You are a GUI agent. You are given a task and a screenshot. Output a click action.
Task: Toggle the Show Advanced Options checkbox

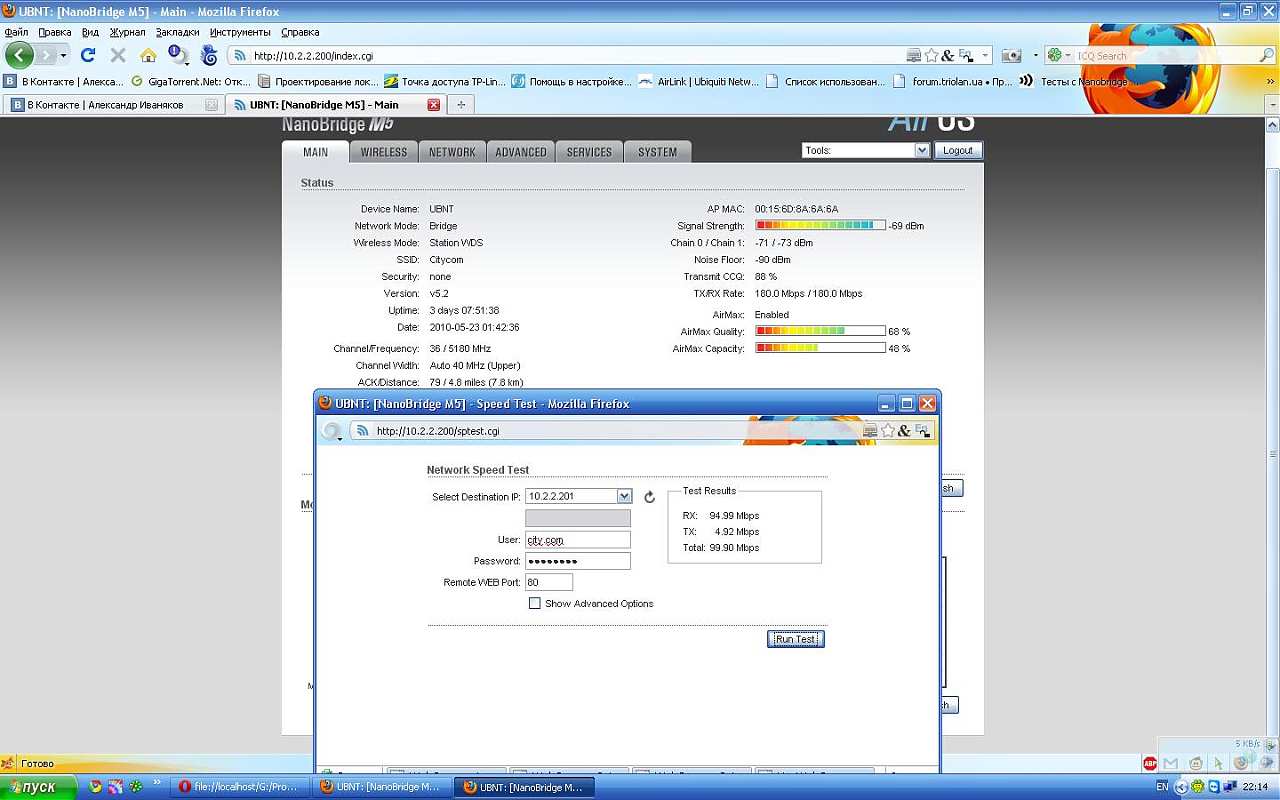(x=535, y=604)
